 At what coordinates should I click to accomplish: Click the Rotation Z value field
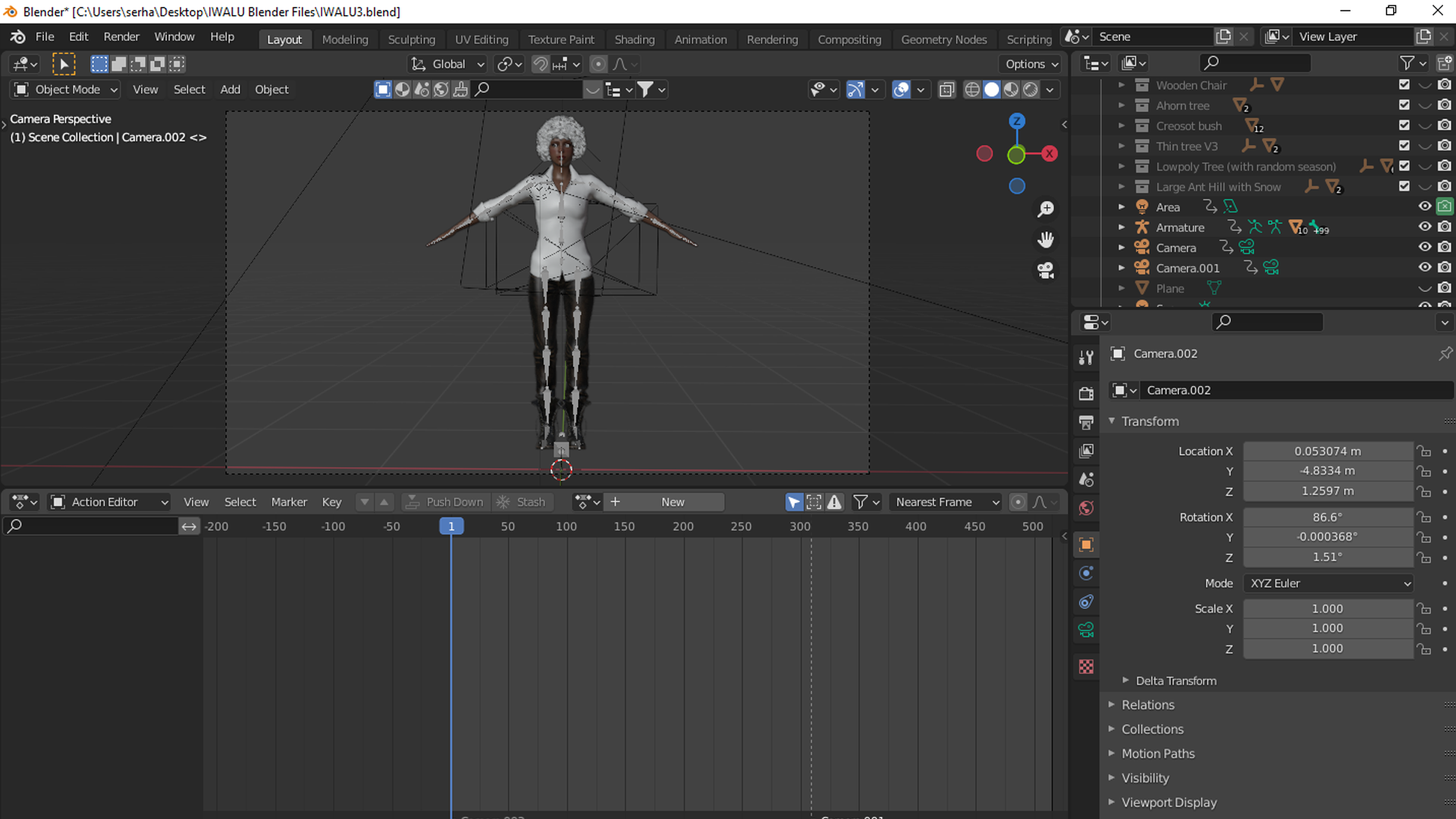[x=1328, y=557]
